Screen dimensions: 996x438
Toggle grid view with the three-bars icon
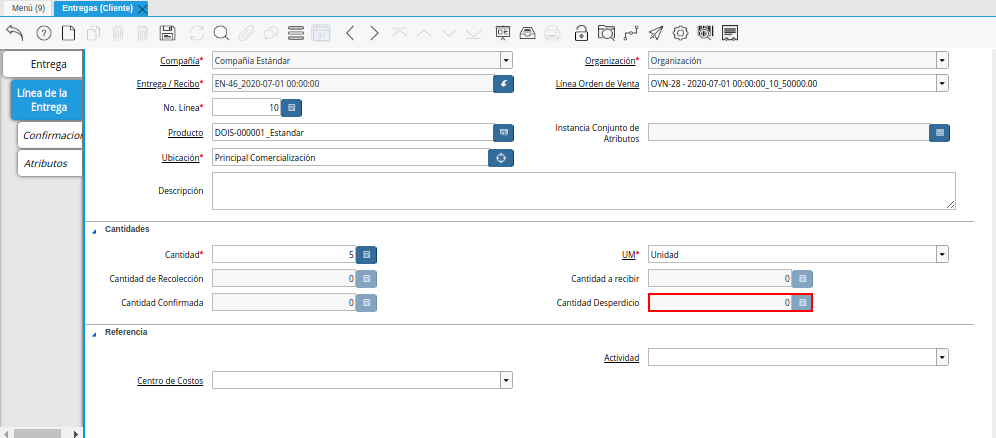(x=295, y=33)
